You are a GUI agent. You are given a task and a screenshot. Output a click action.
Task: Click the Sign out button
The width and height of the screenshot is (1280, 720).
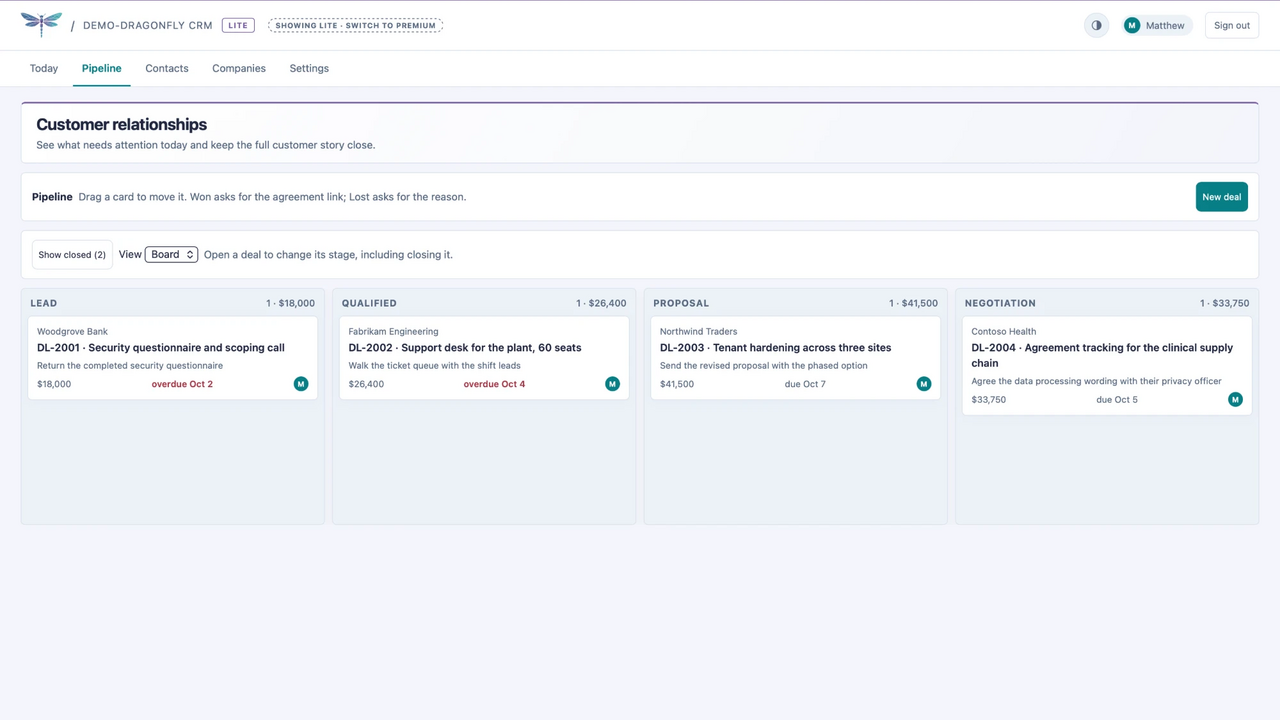pos(1232,25)
